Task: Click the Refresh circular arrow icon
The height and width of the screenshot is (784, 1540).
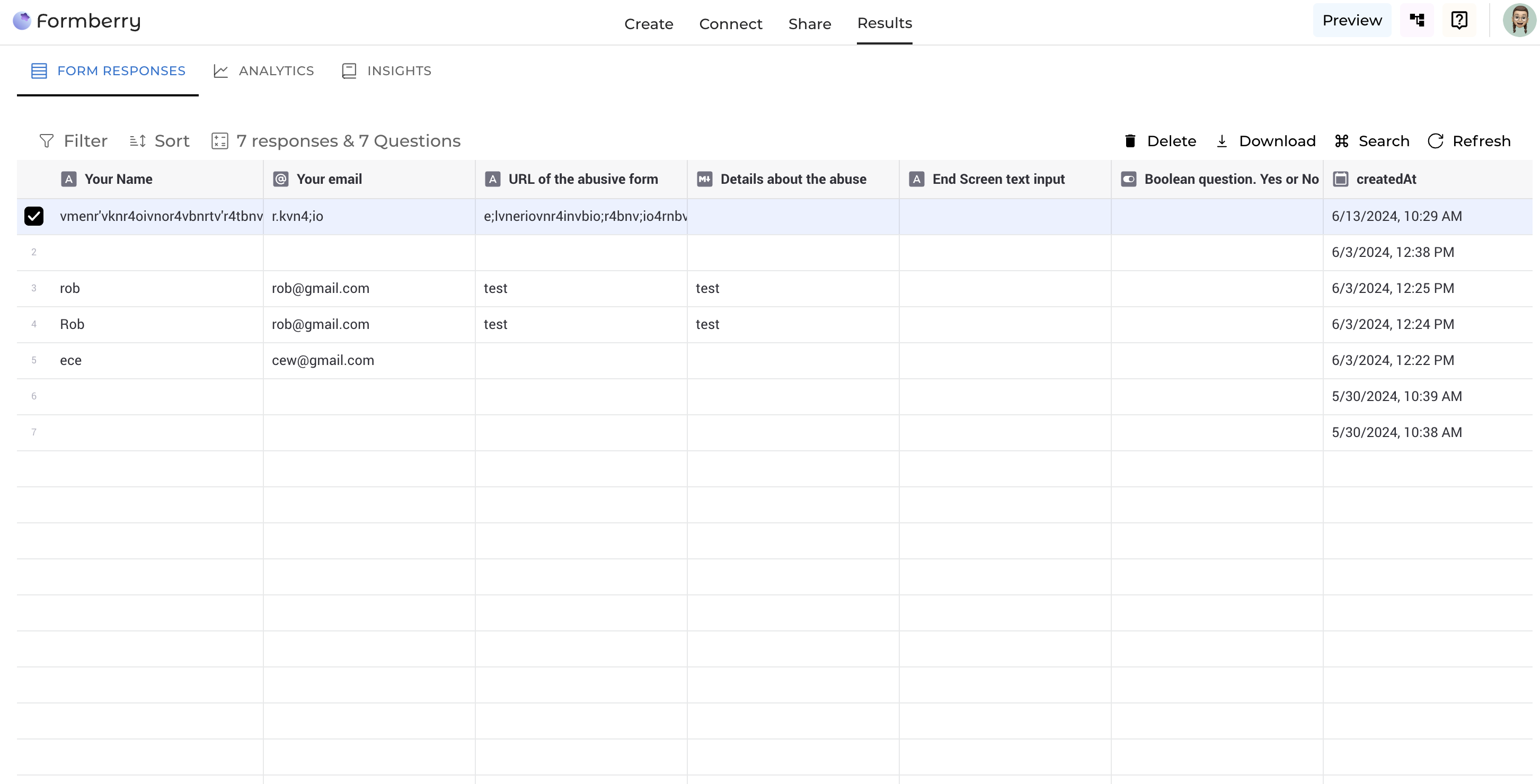Action: pyautogui.click(x=1436, y=141)
